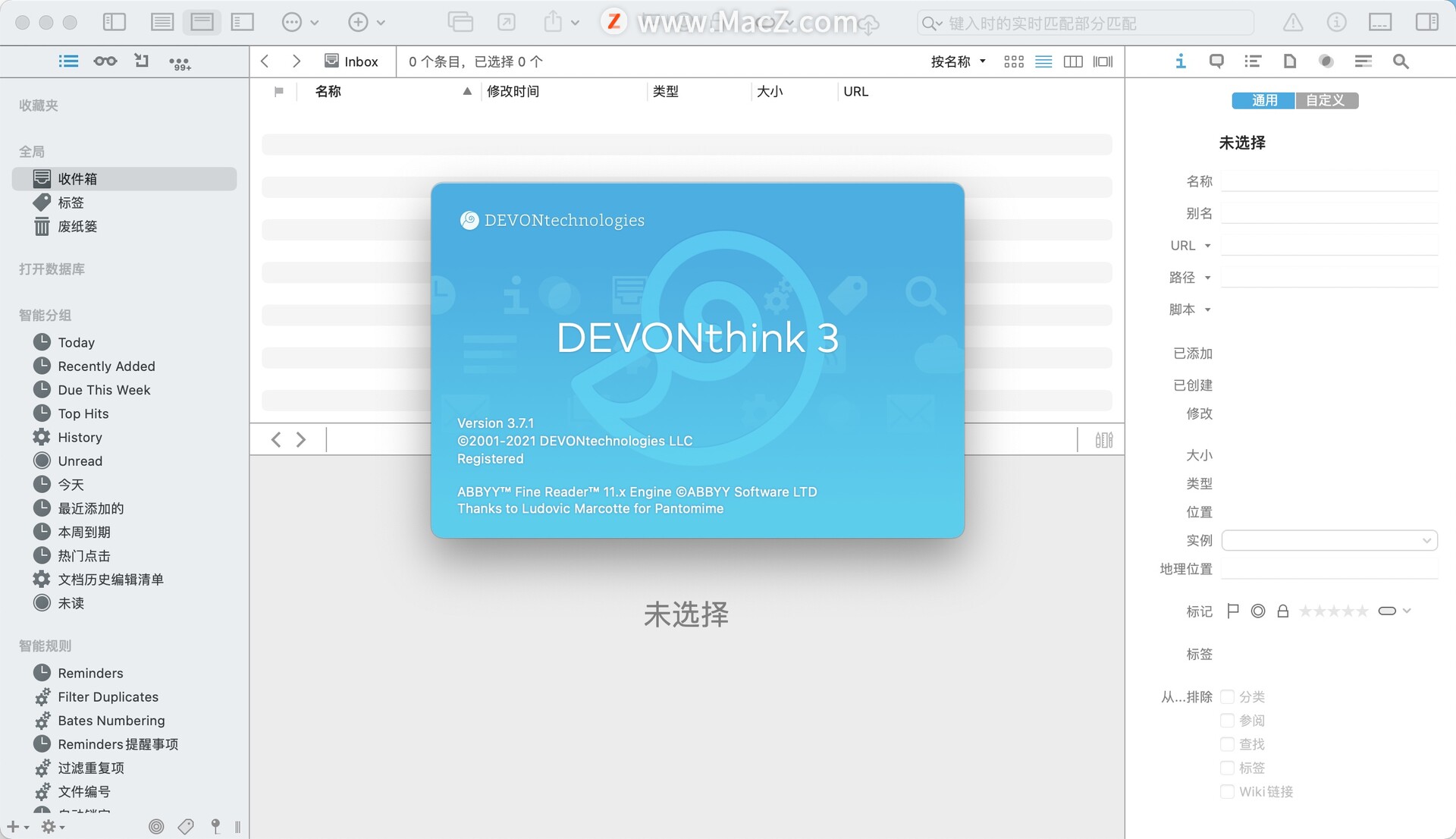The height and width of the screenshot is (839, 1456).
Task: Select the 自定义 segment
Action: [x=1326, y=100]
